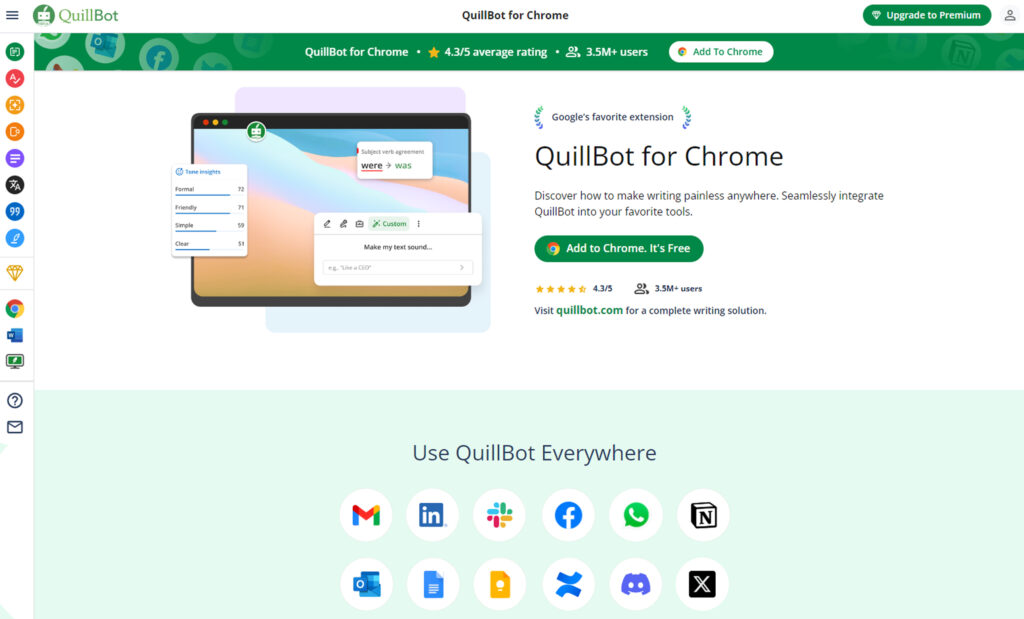Open the hamburger menu in header

pos(12,15)
